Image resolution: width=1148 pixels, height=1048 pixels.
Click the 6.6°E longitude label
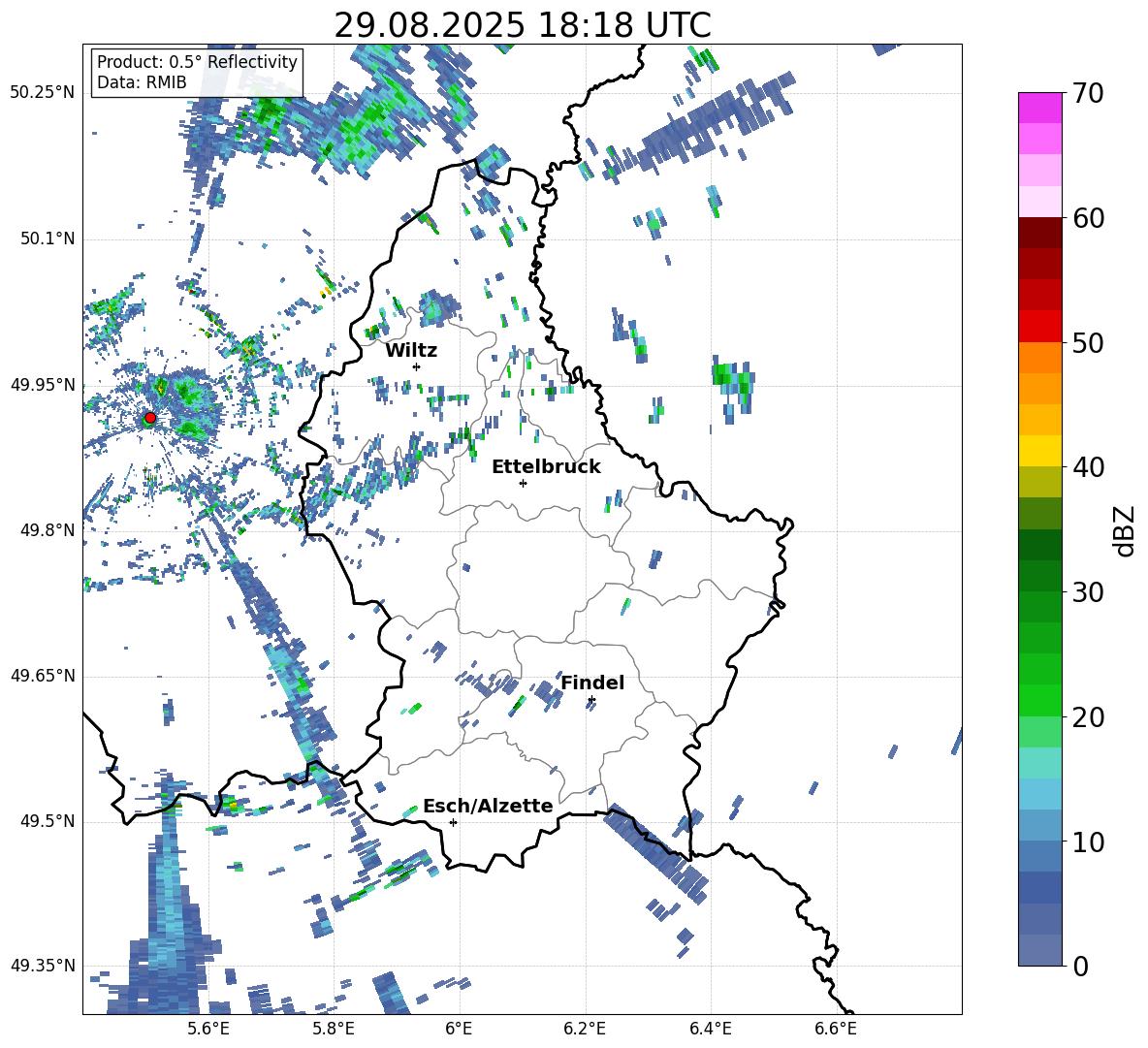click(x=836, y=1029)
